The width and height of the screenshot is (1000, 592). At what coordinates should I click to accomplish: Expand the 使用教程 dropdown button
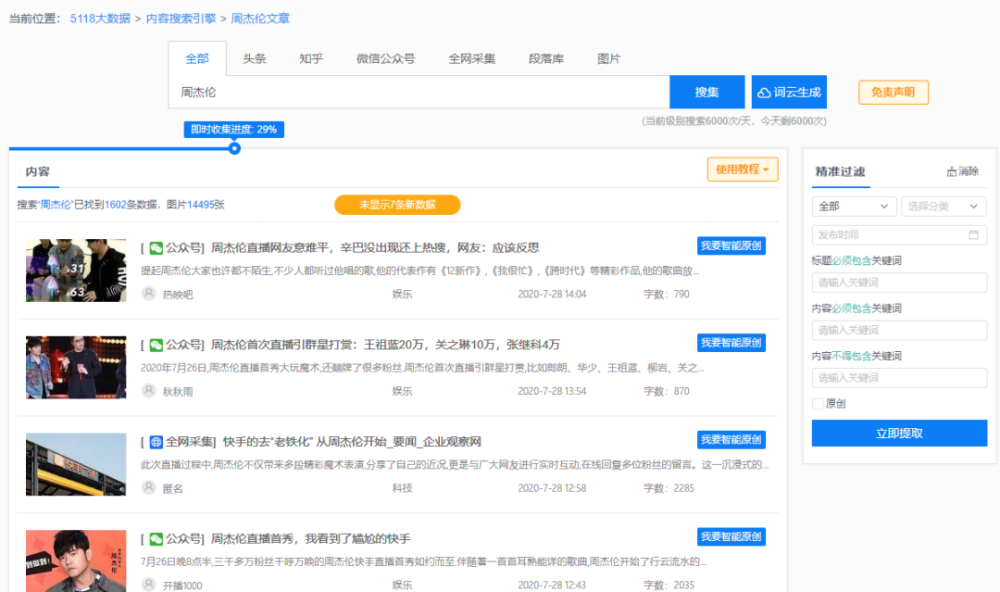click(x=742, y=169)
